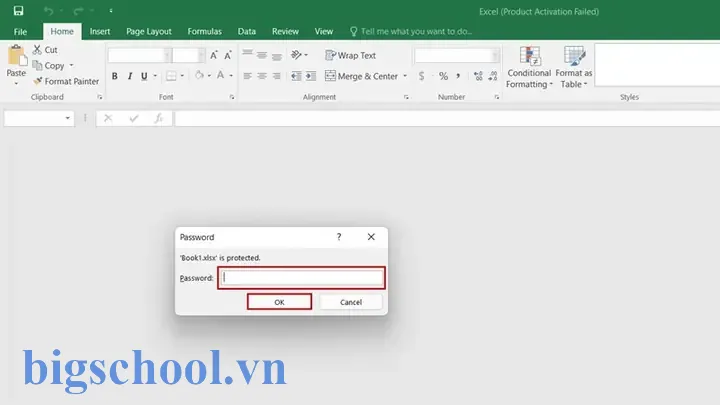Image resolution: width=720 pixels, height=405 pixels.
Task: Click the Top Align icon
Action: [248, 55]
